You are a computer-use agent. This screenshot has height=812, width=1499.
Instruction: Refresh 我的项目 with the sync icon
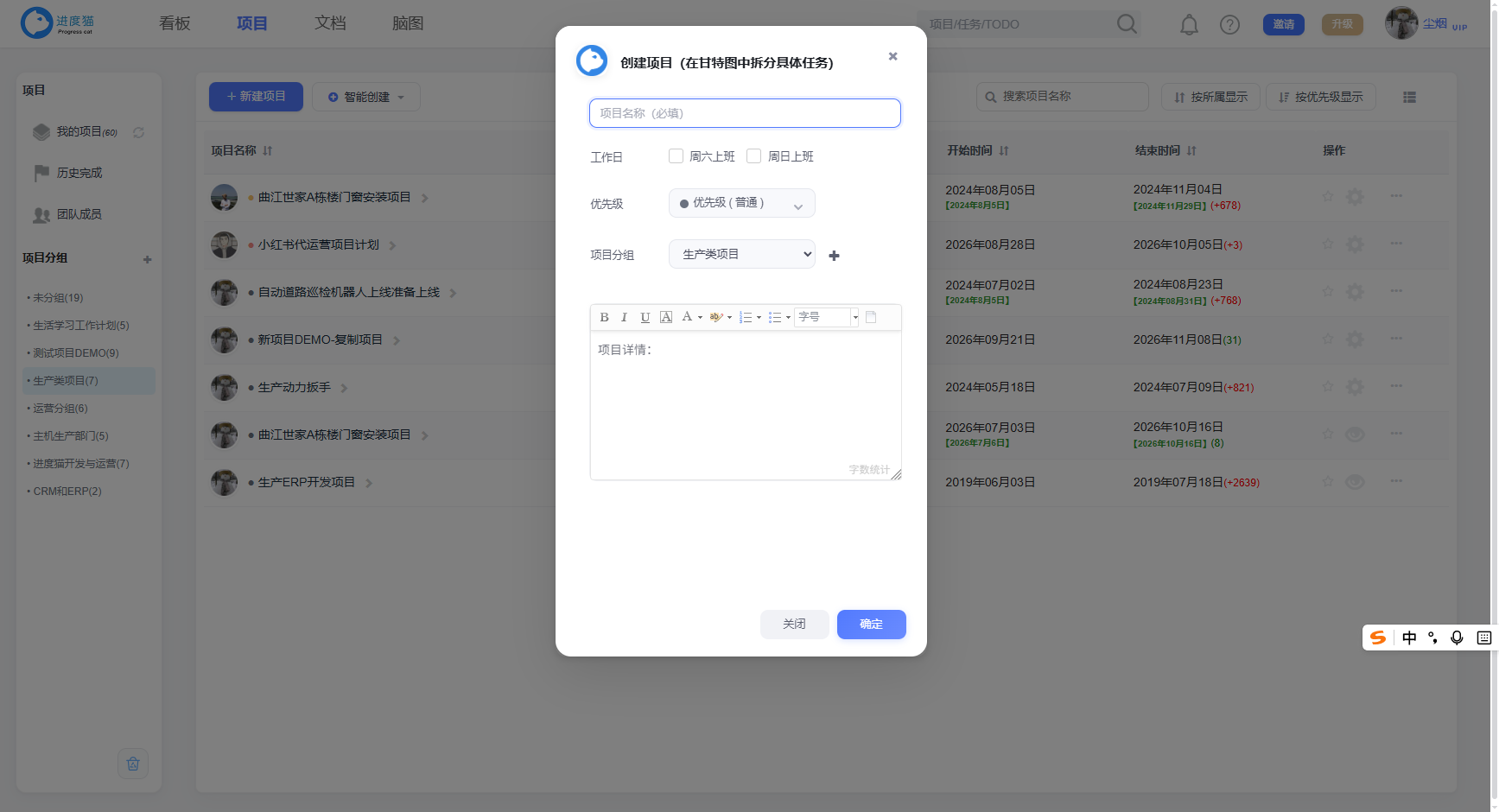[138, 132]
